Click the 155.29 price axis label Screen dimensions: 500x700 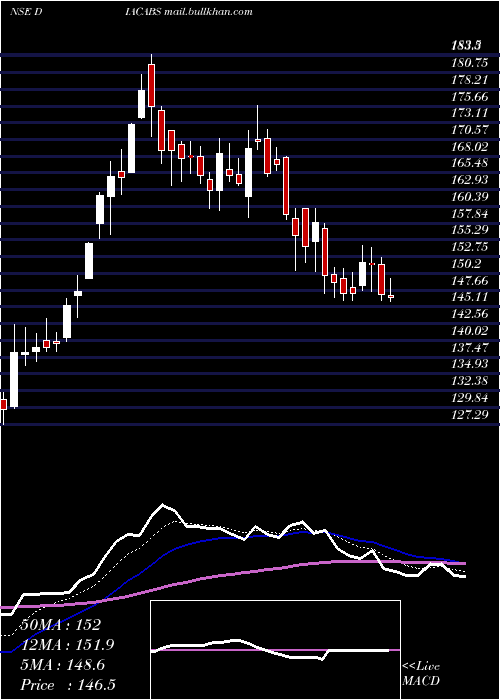[470, 230]
